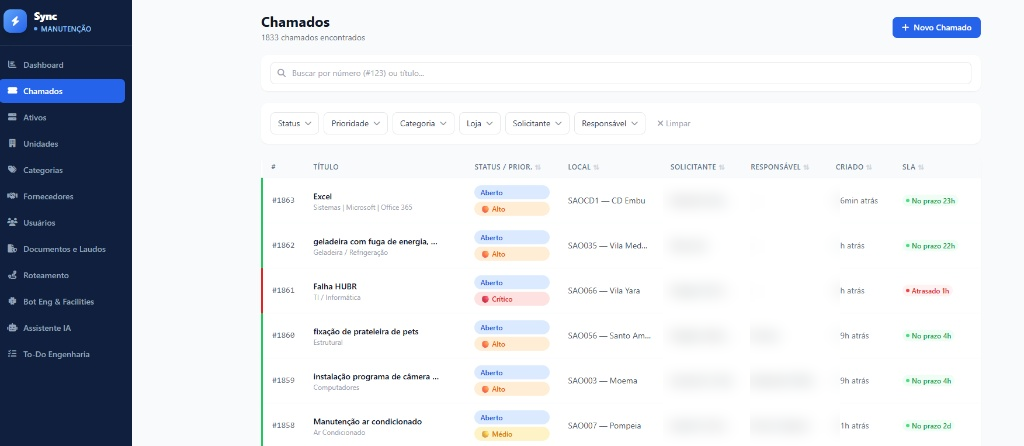The width and height of the screenshot is (1024, 446).
Task: Click local SAO003 — Moema
Action: pyautogui.click(x=603, y=380)
